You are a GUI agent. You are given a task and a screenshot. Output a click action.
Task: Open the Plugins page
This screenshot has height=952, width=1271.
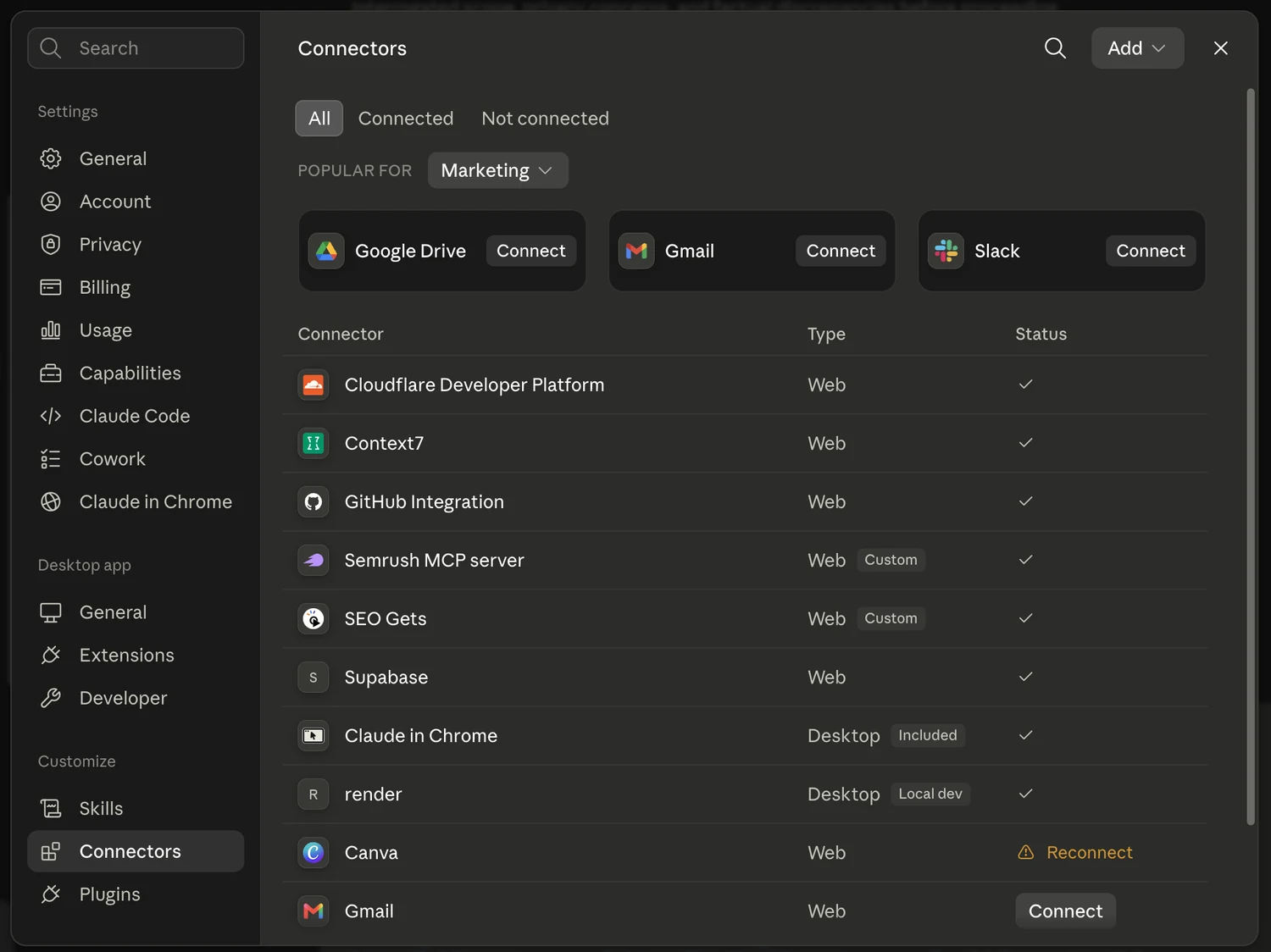point(136,894)
